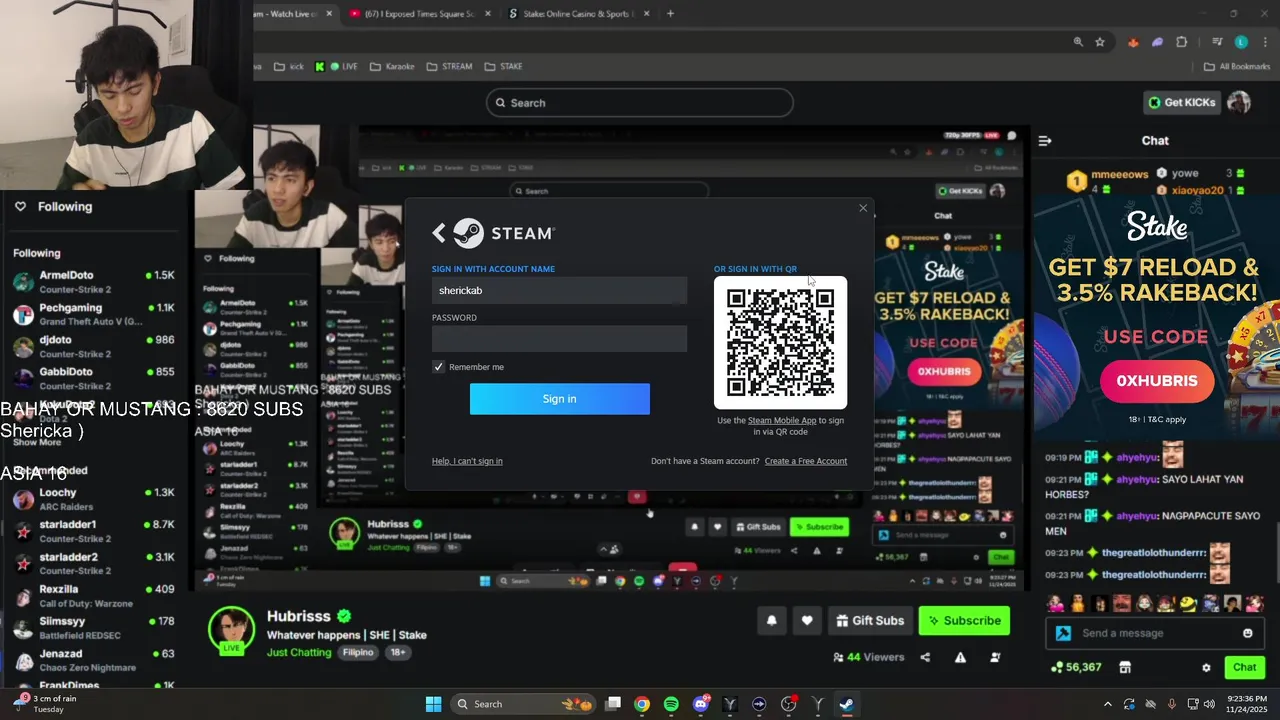Click the chat identity hammer badge icon
The width and height of the screenshot is (1280, 720).
pos(1063,633)
